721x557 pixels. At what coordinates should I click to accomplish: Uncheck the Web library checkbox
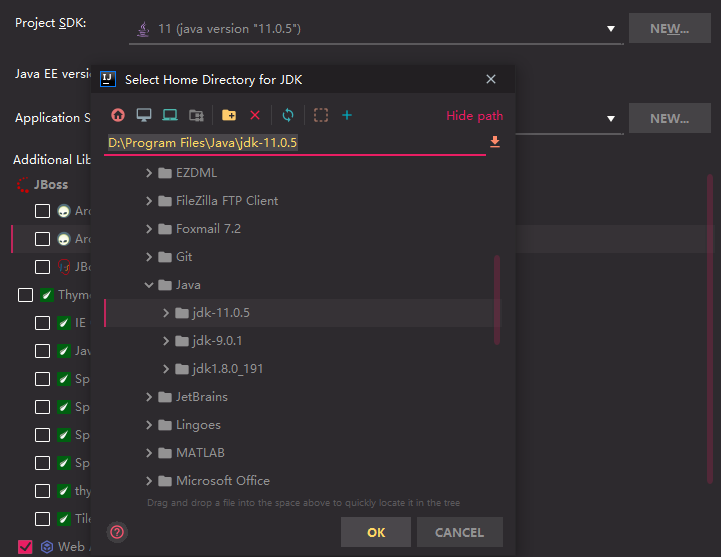pyautogui.click(x=25, y=547)
